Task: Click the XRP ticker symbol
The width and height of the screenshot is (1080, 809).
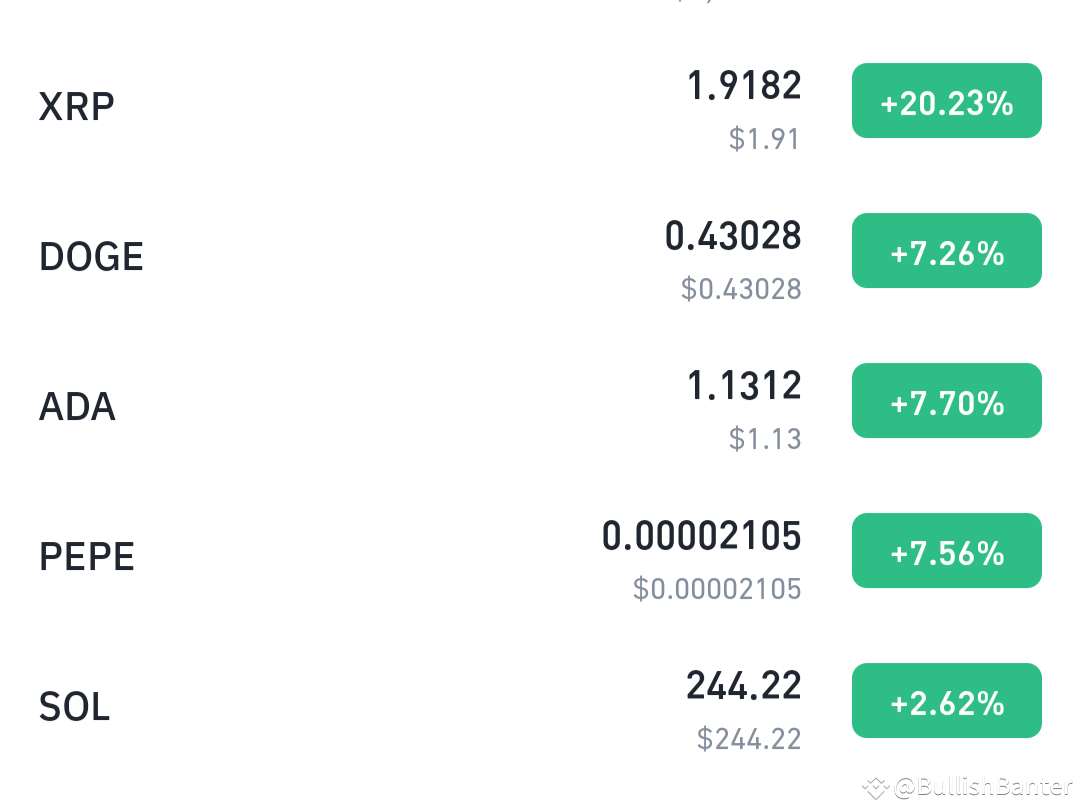Action: [76, 106]
